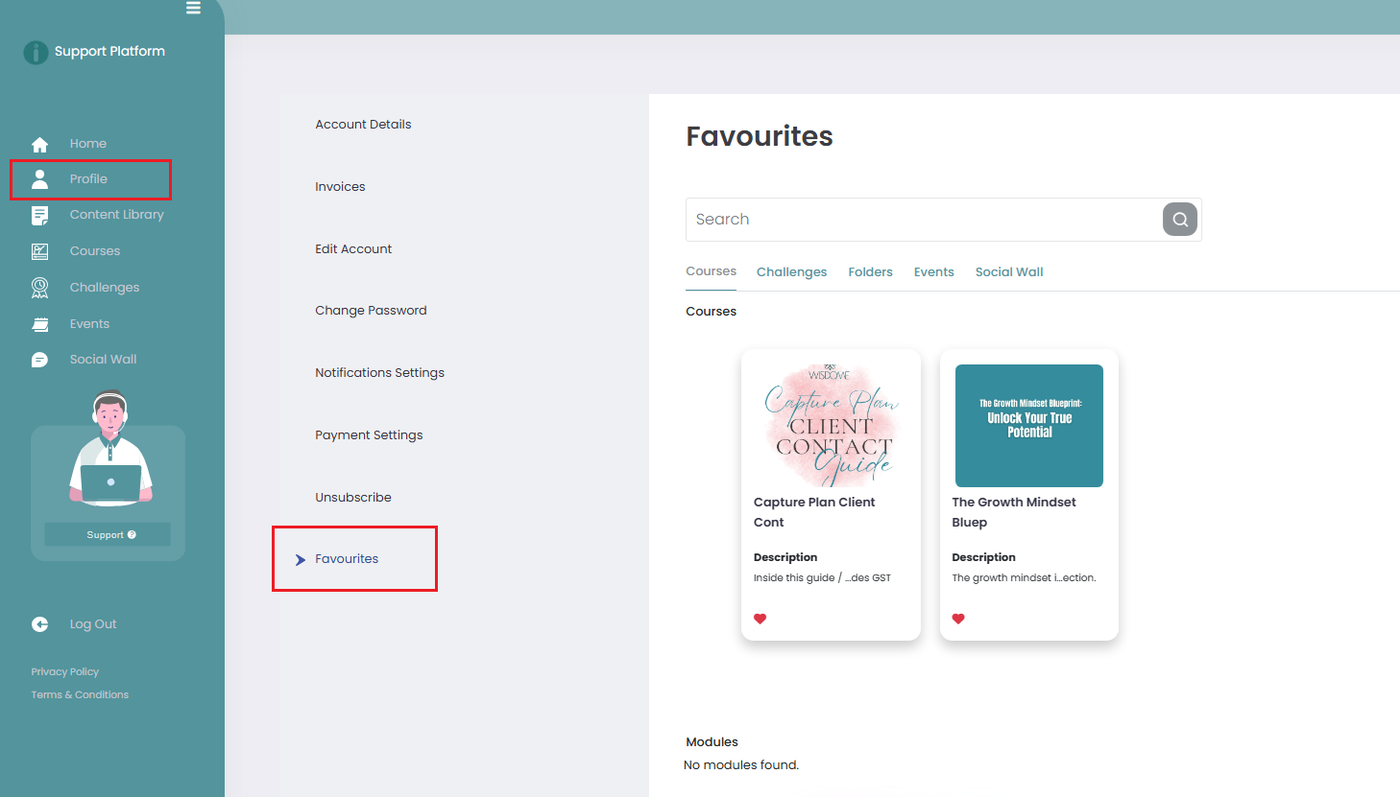Switch to the Challenges tab

coord(792,272)
